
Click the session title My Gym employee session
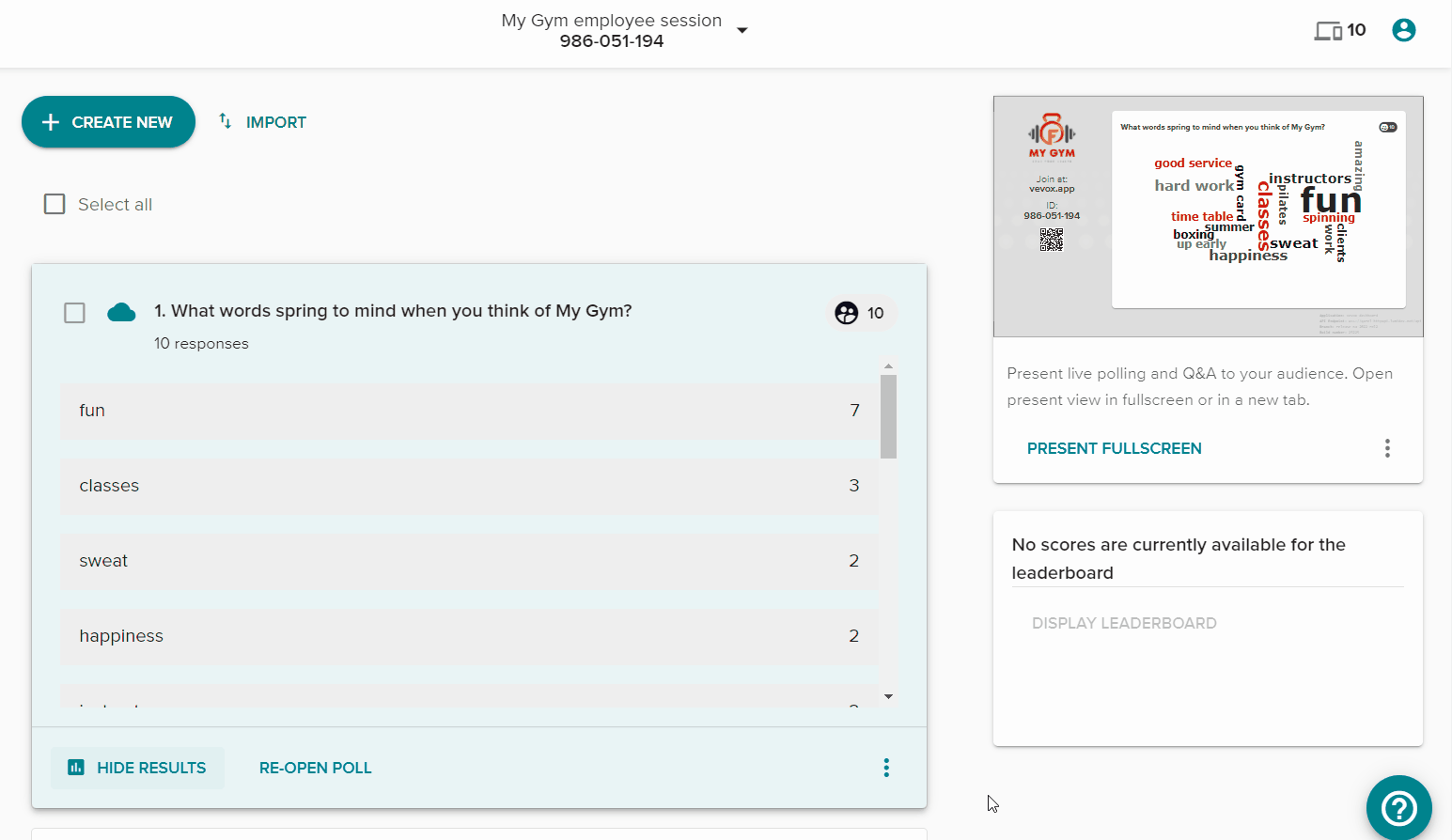612,21
